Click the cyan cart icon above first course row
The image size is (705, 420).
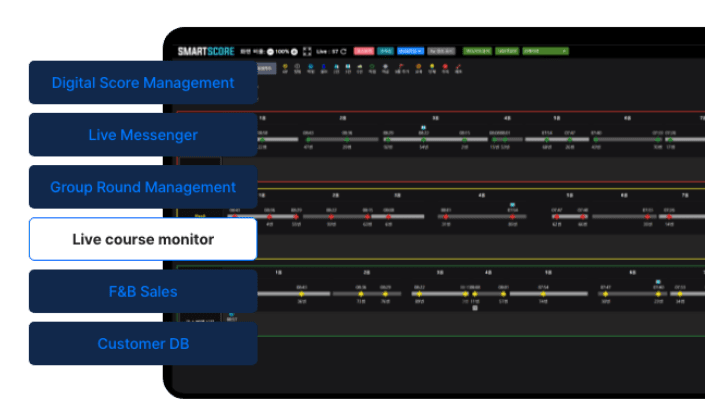(x=423, y=127)
